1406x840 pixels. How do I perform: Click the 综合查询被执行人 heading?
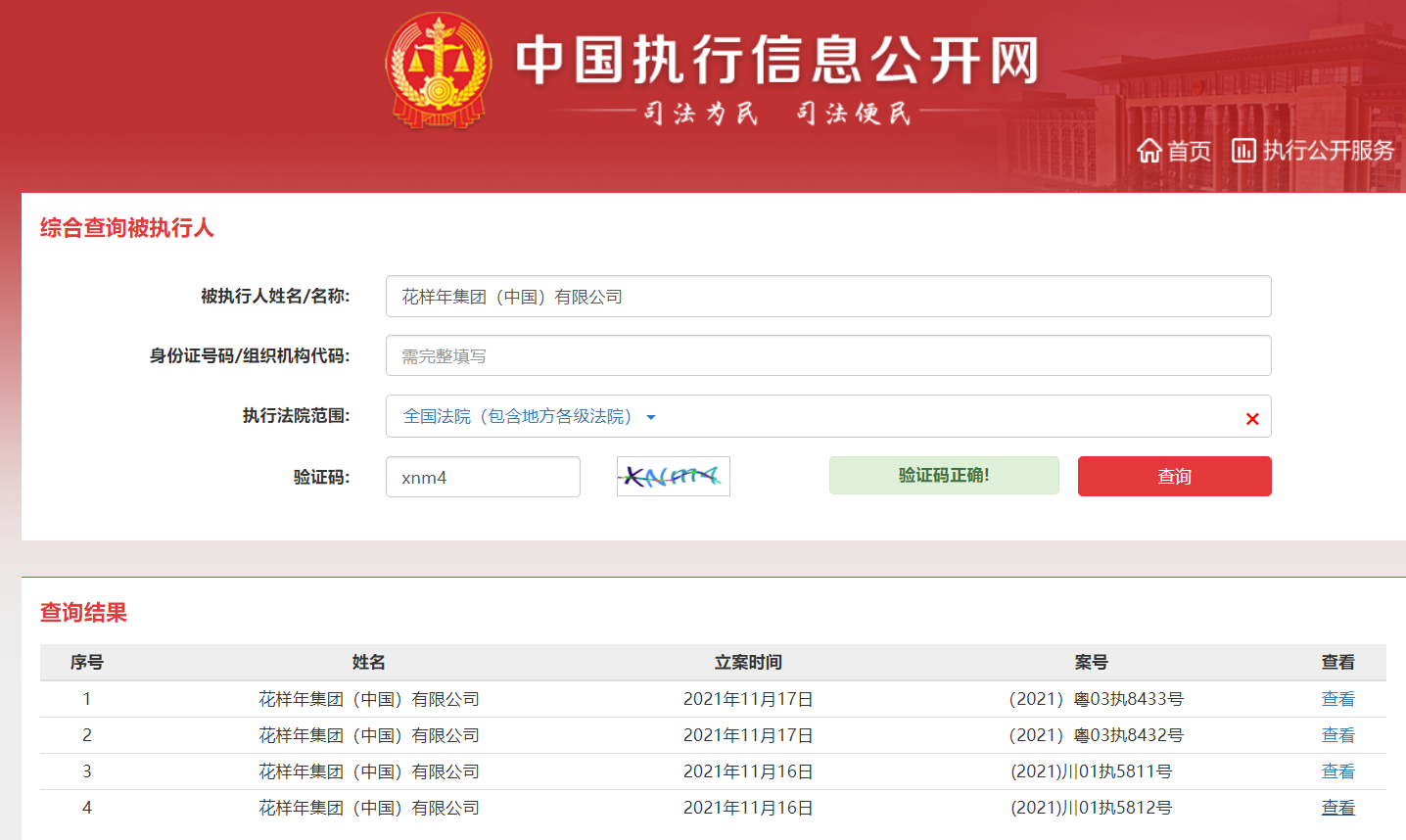(126, 228)
